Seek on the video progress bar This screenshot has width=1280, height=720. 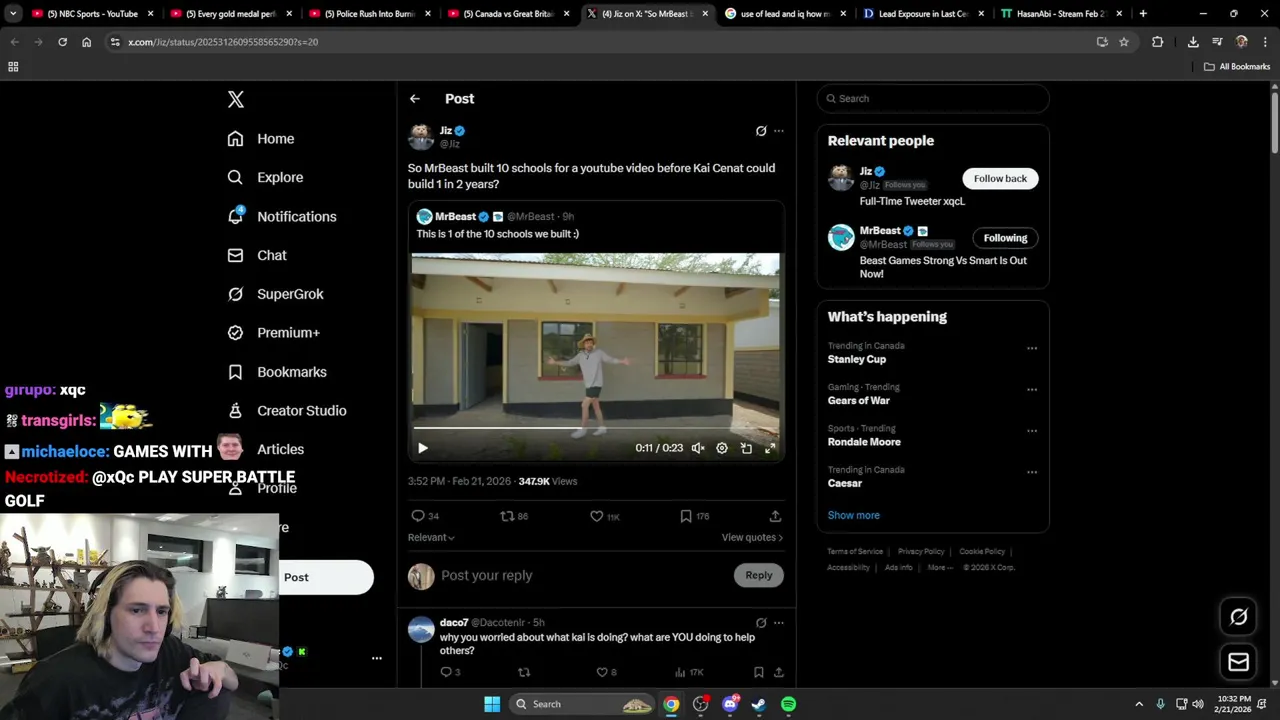(595, 429)
